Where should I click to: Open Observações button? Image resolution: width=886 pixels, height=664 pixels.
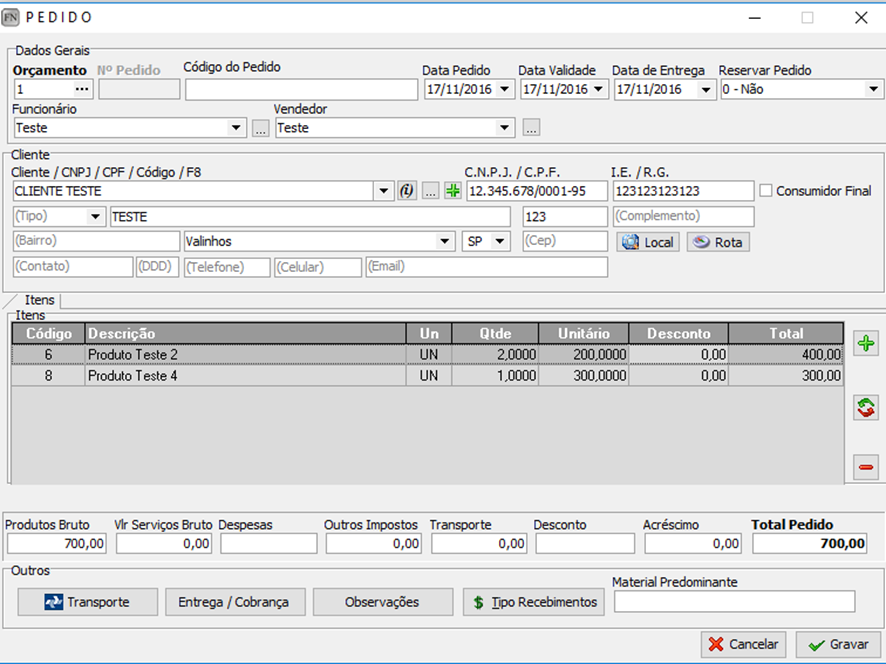(383, 602)
